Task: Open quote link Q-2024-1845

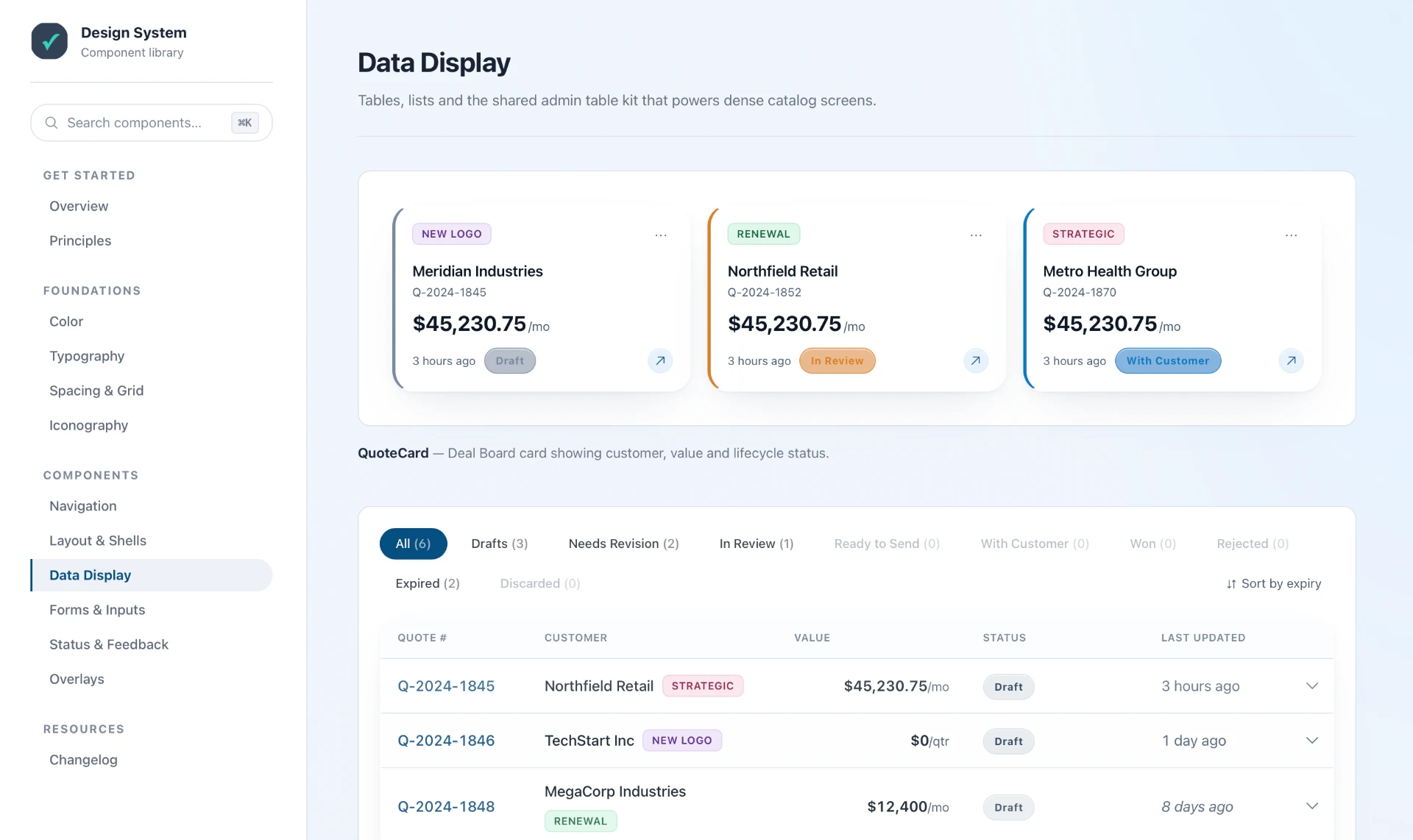Action: coord(446,686)
